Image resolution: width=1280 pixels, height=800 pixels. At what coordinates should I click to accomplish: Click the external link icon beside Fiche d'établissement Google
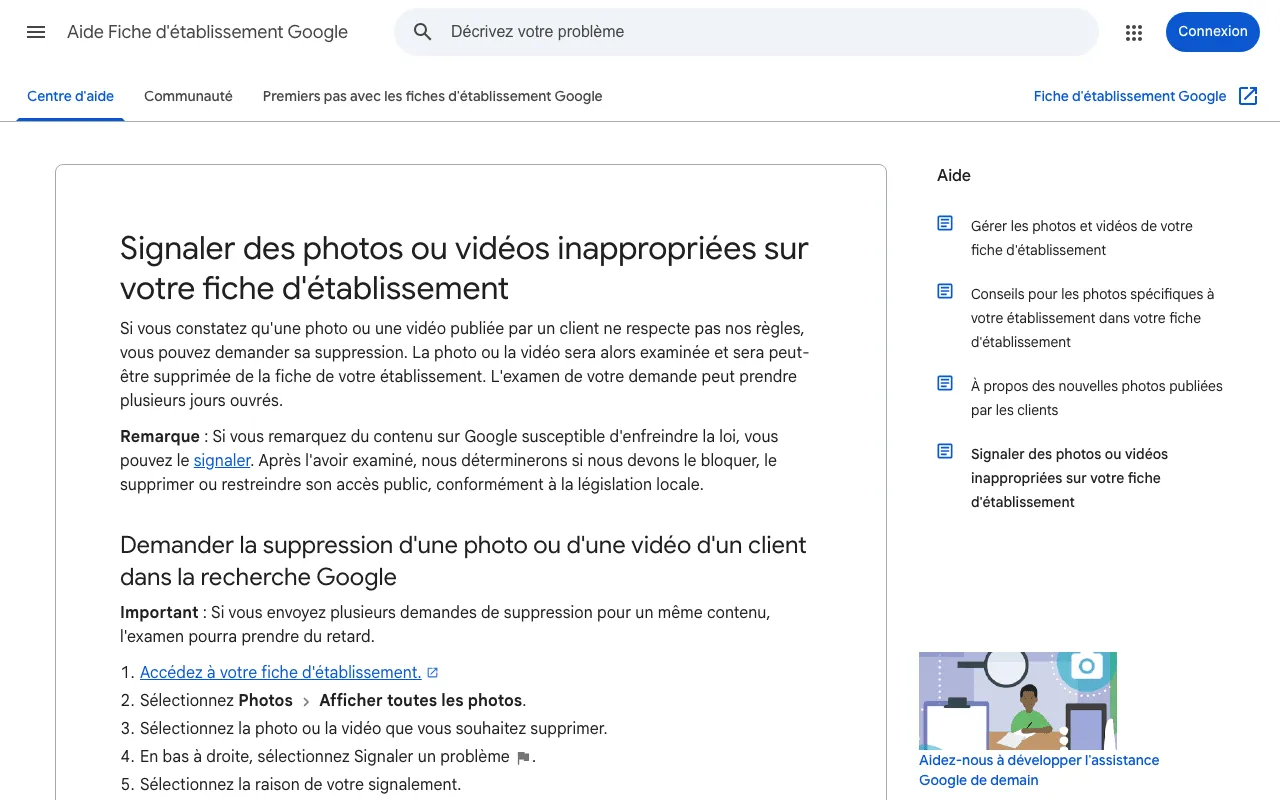click(1248, 96)
